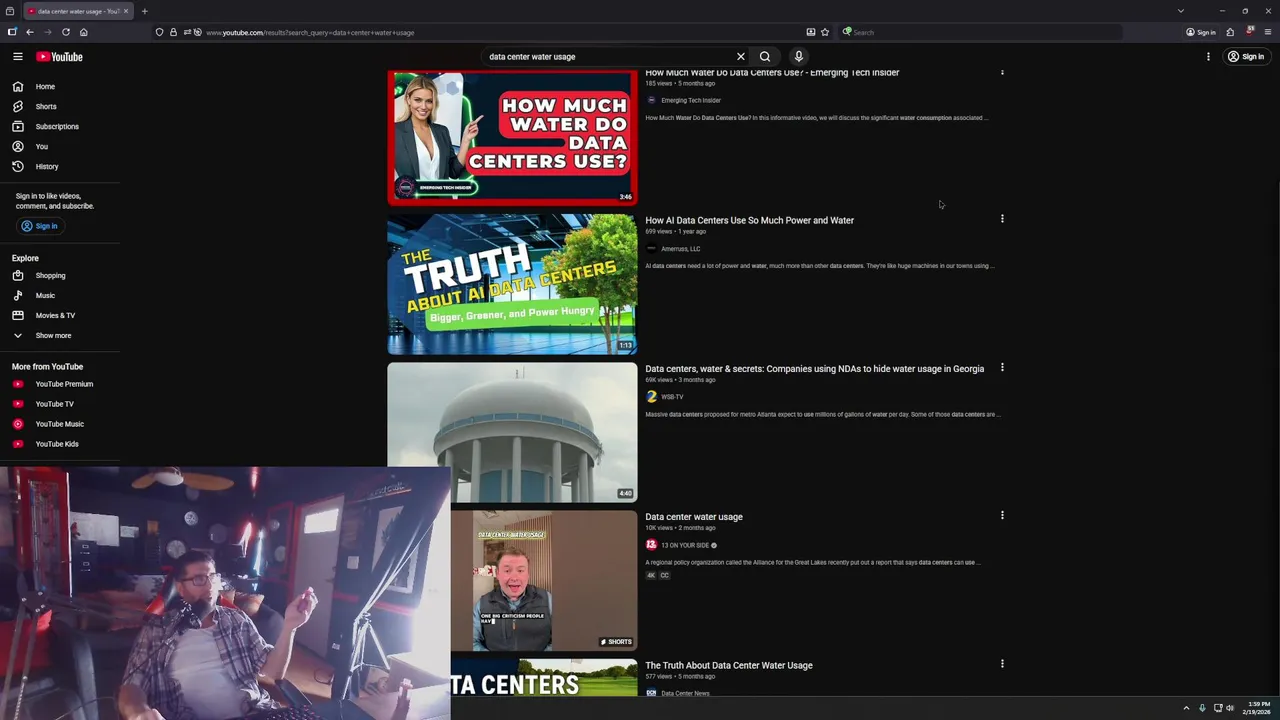
Task: Bookmark this page with the star icon
Action: point(825,32)
